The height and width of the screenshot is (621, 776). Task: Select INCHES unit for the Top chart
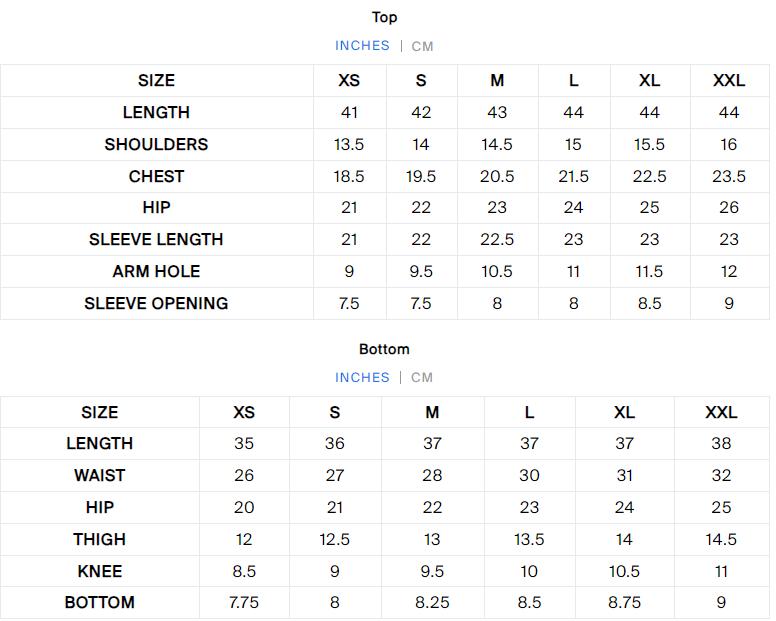coord(362,46)
